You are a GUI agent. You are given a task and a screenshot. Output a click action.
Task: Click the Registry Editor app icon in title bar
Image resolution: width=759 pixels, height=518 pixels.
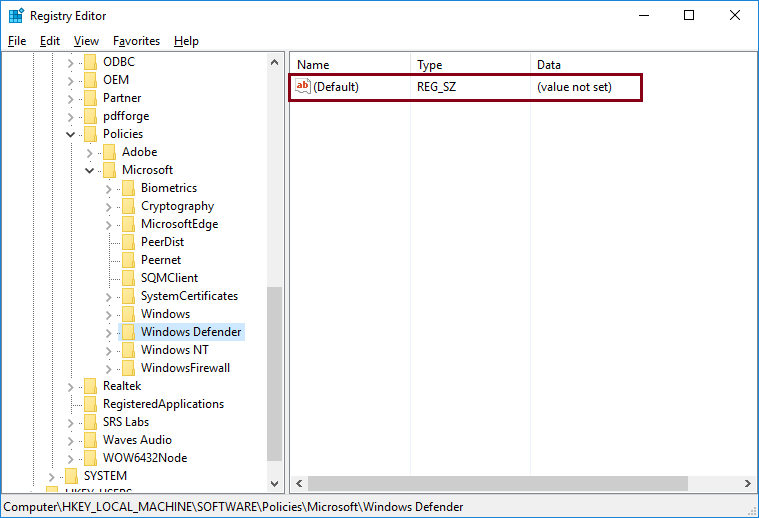pos(16,15)
